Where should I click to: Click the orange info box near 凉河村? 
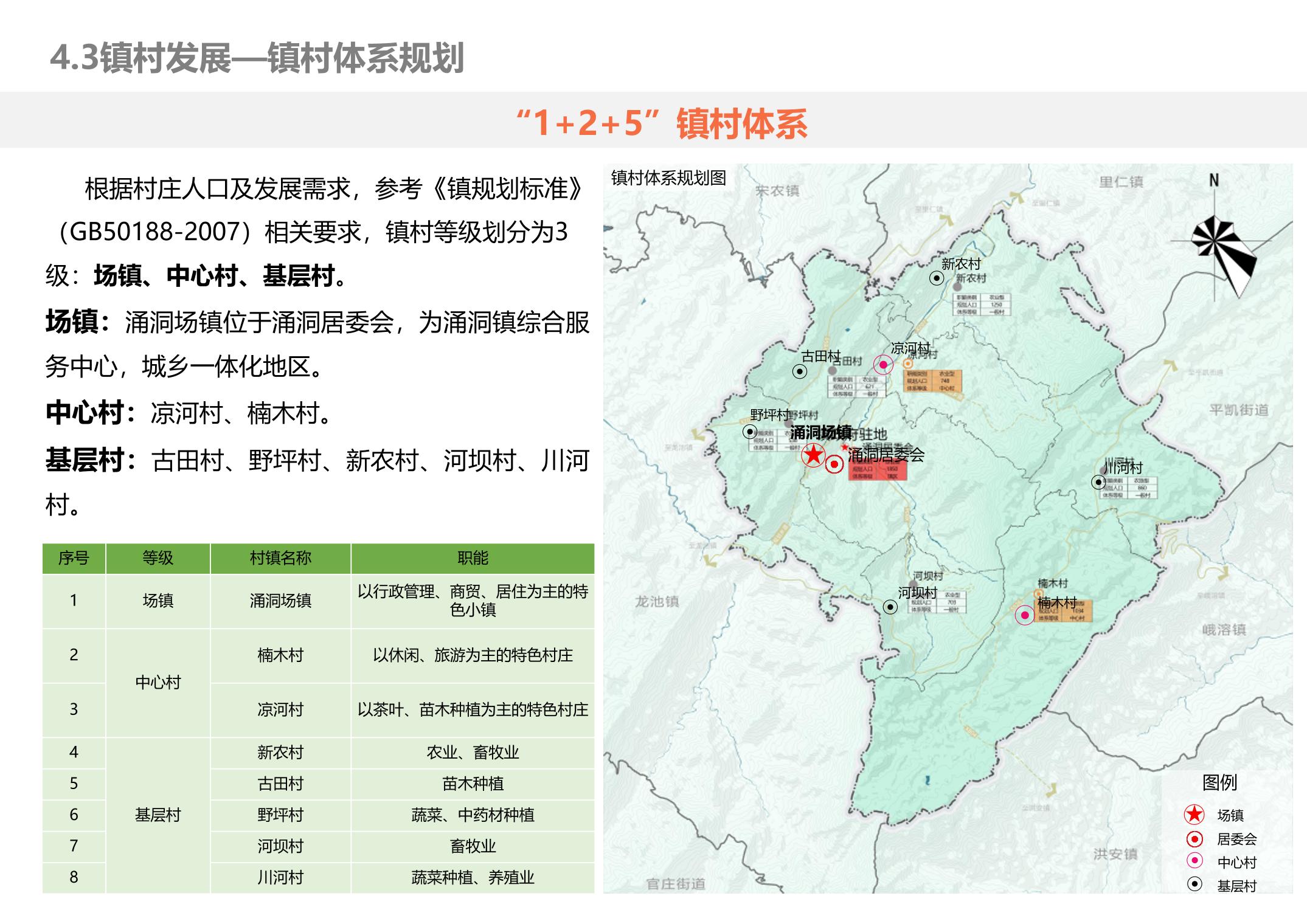click(x=932, y=381)
